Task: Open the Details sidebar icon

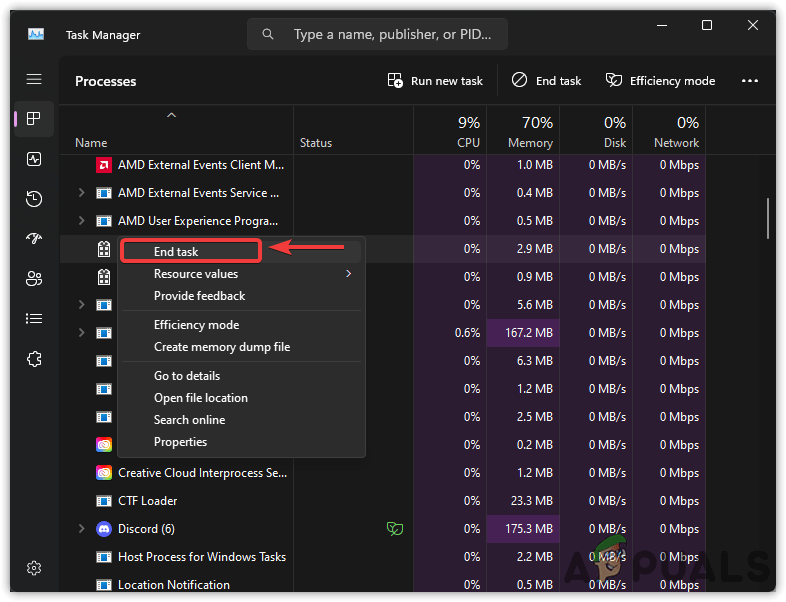Action: coord(34,319)
